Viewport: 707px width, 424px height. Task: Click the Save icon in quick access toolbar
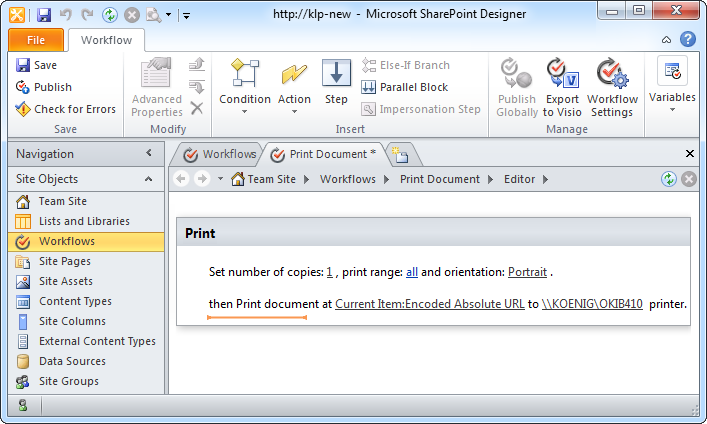[x=44, y=15]
